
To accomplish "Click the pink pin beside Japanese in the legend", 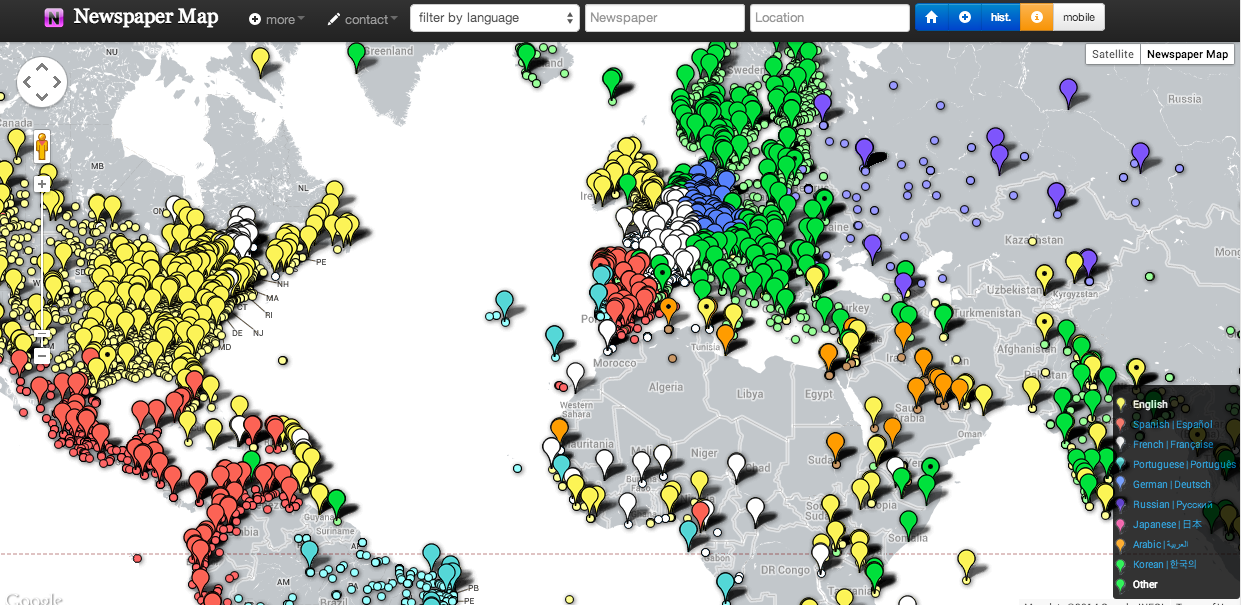I will [x=1120, y=524].
